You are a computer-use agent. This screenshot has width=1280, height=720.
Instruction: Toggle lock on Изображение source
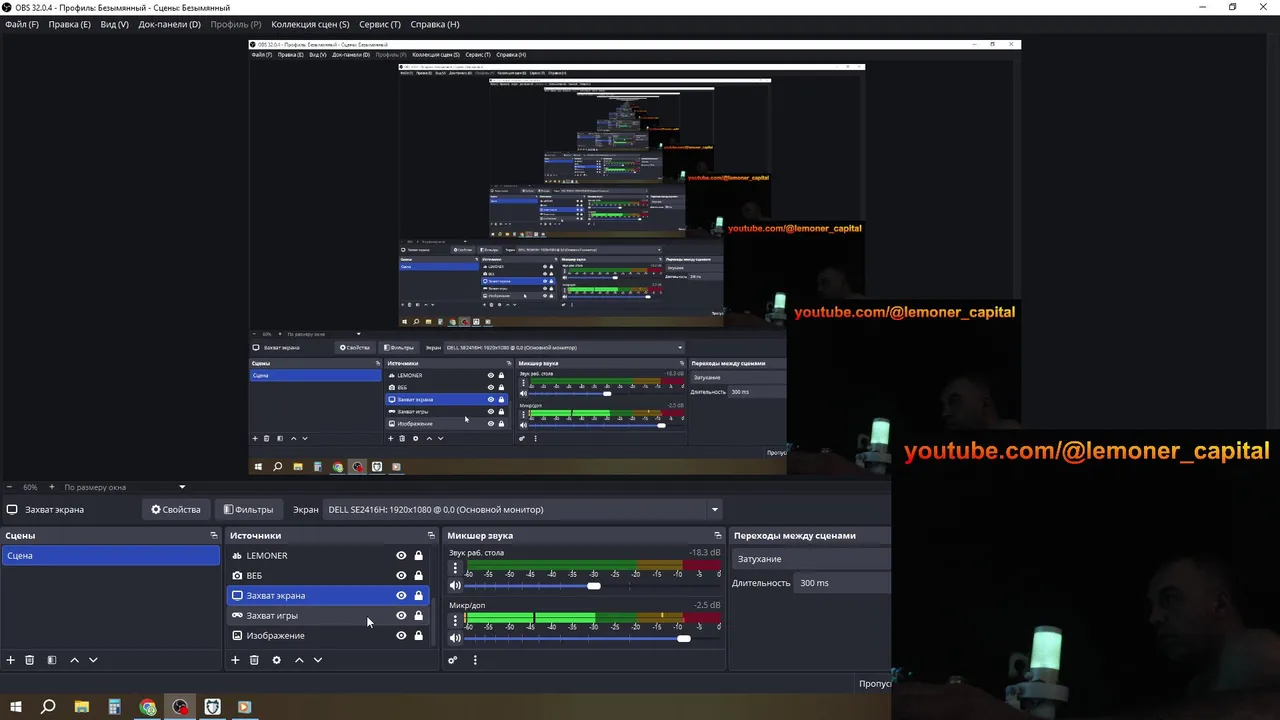pos(418,636)
